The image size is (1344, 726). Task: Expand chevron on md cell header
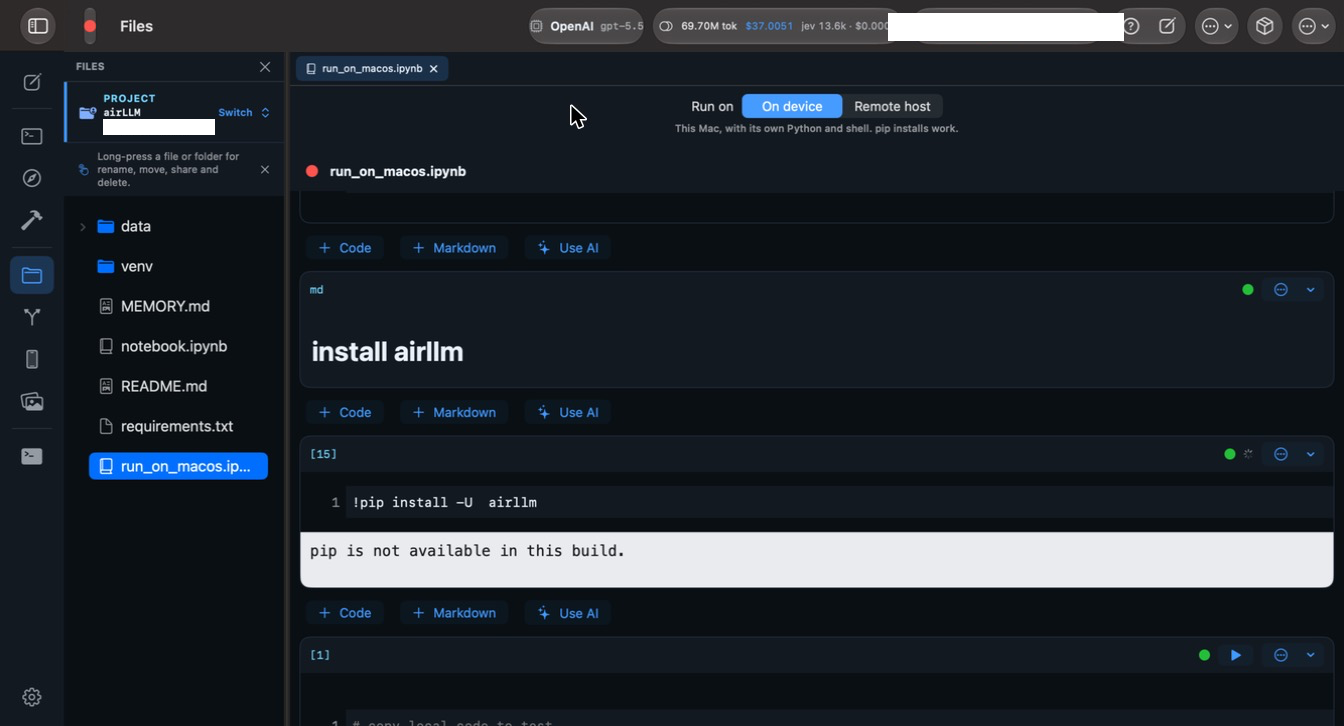pyautogui.click(x=1310, y=290)
